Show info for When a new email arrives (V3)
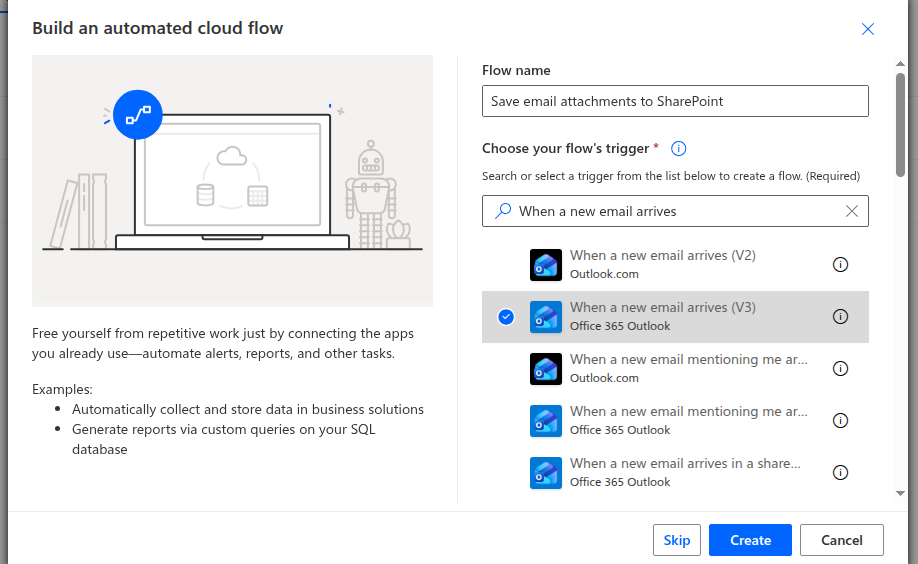This screenshot has width=918, height=564. [x=840, y=317]
